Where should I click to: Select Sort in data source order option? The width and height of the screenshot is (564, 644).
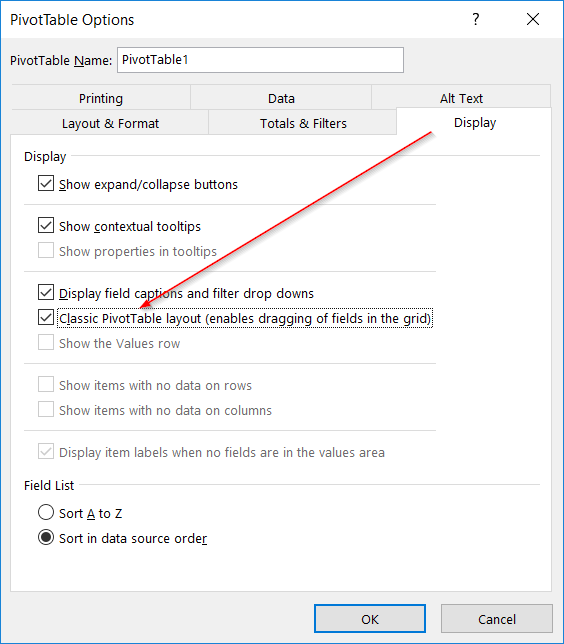coord(46,538)
